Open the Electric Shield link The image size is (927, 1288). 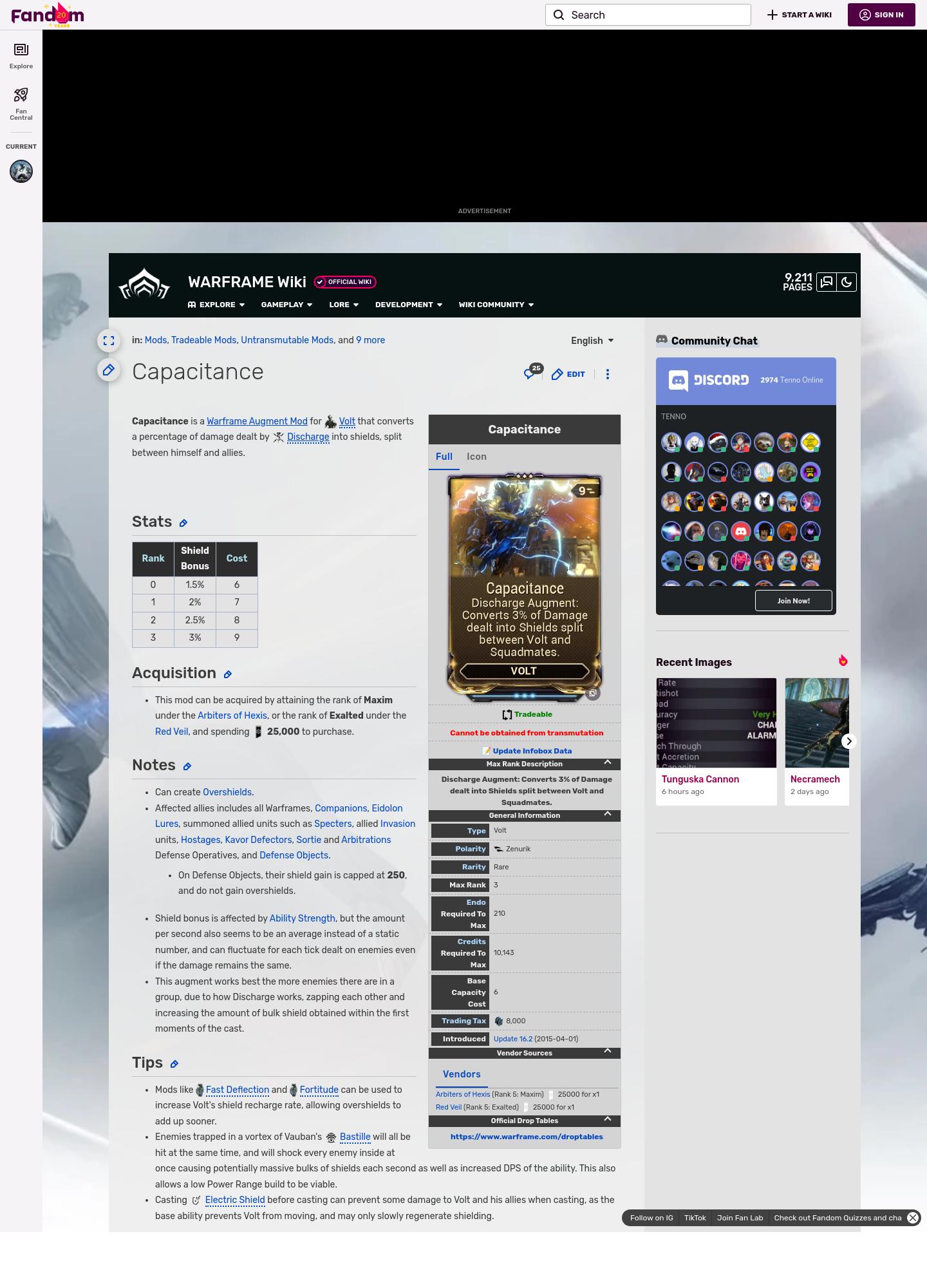tap(235, 1200)
